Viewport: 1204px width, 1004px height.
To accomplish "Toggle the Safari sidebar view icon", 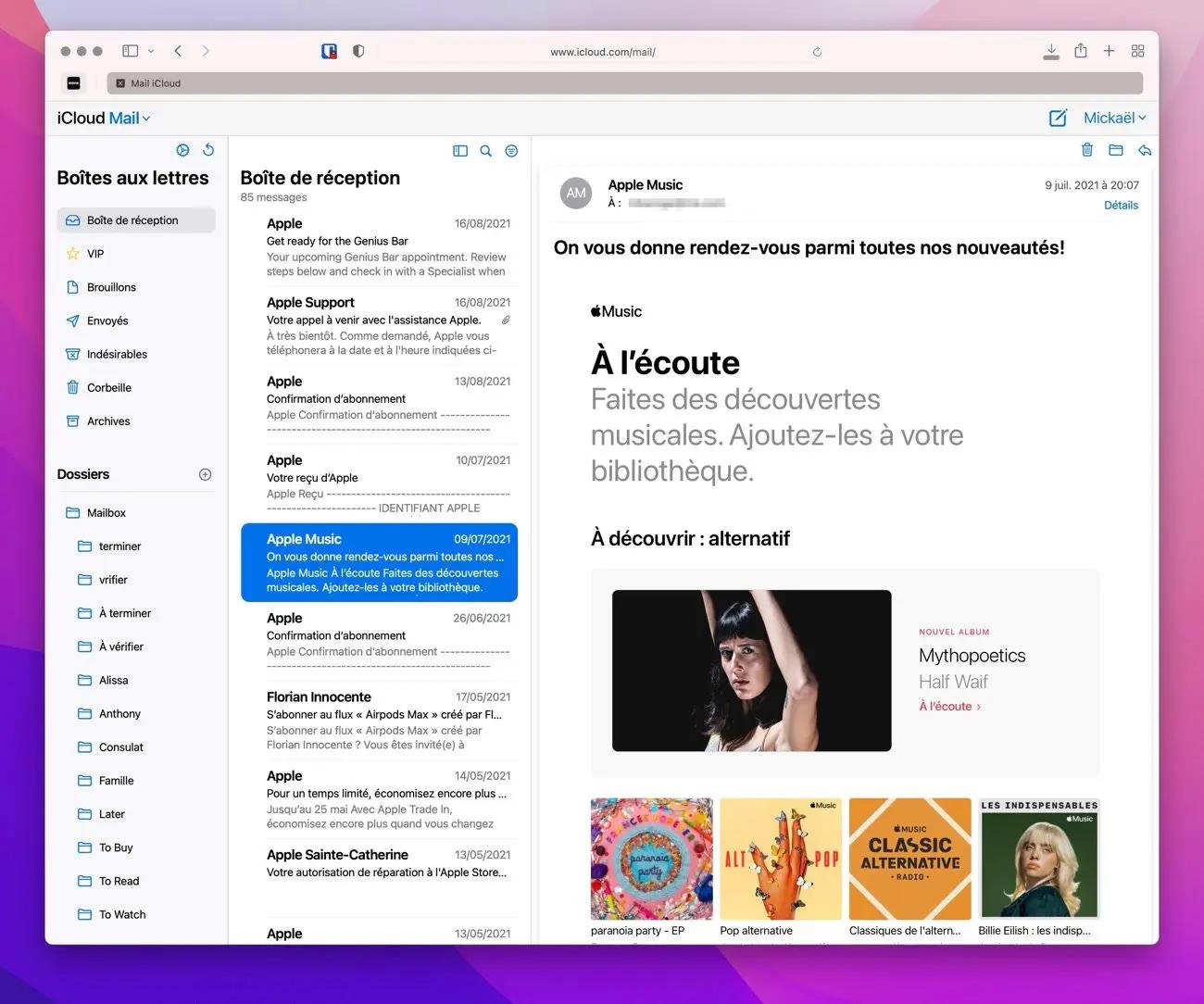I will click(130, 50).
